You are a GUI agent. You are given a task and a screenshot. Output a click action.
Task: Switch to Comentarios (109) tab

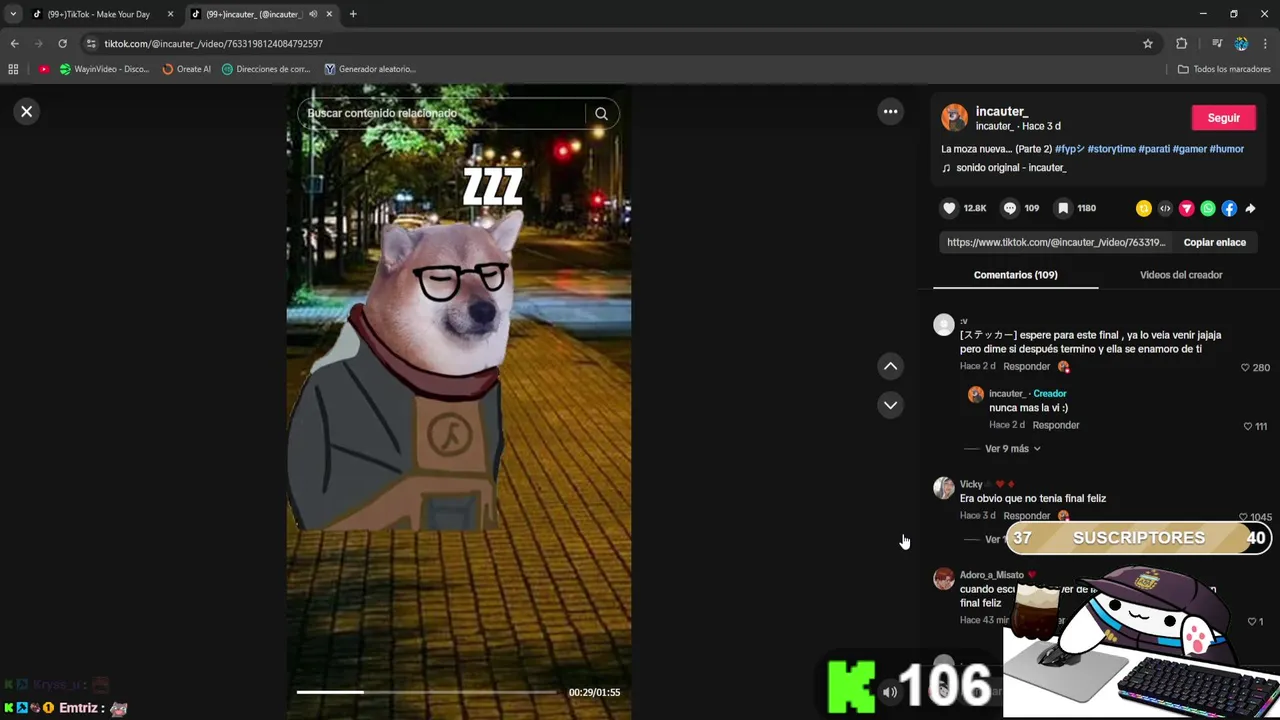tap(1015, 275)
